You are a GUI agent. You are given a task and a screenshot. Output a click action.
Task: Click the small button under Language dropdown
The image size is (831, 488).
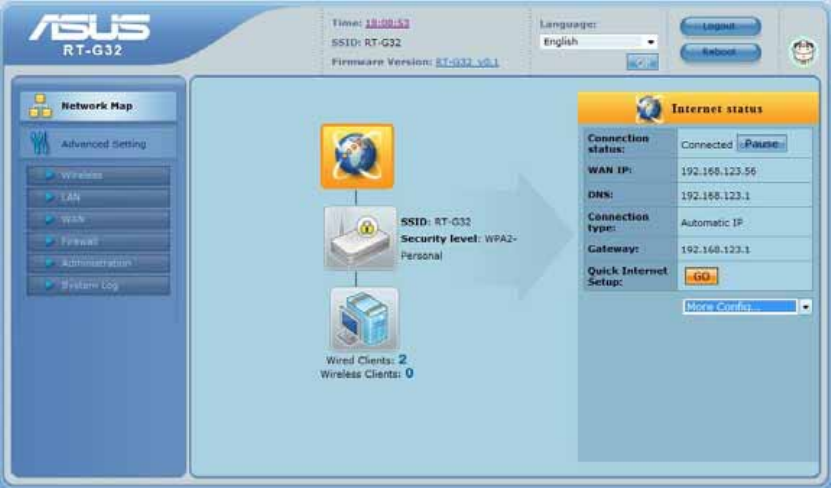click(x=642, y=62)
